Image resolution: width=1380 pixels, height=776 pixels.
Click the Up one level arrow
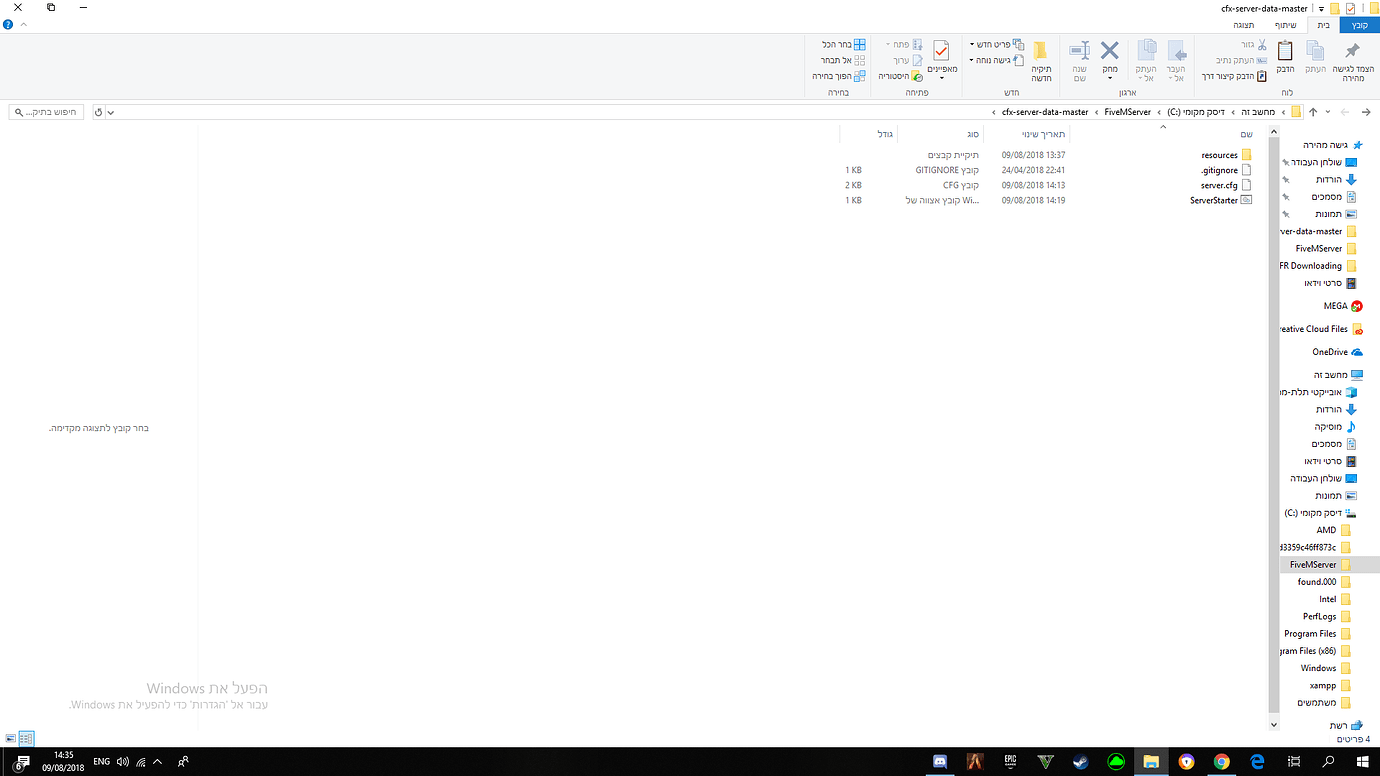coord(1313,112)
